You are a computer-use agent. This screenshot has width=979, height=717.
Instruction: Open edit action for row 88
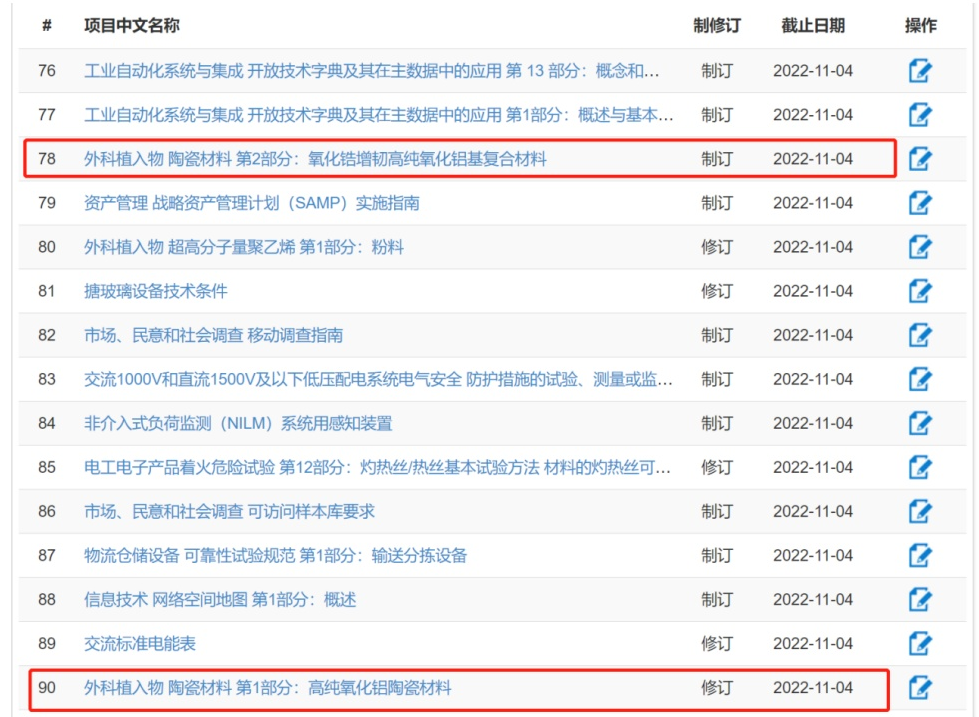pyautogui.click(x=919, y=600)
